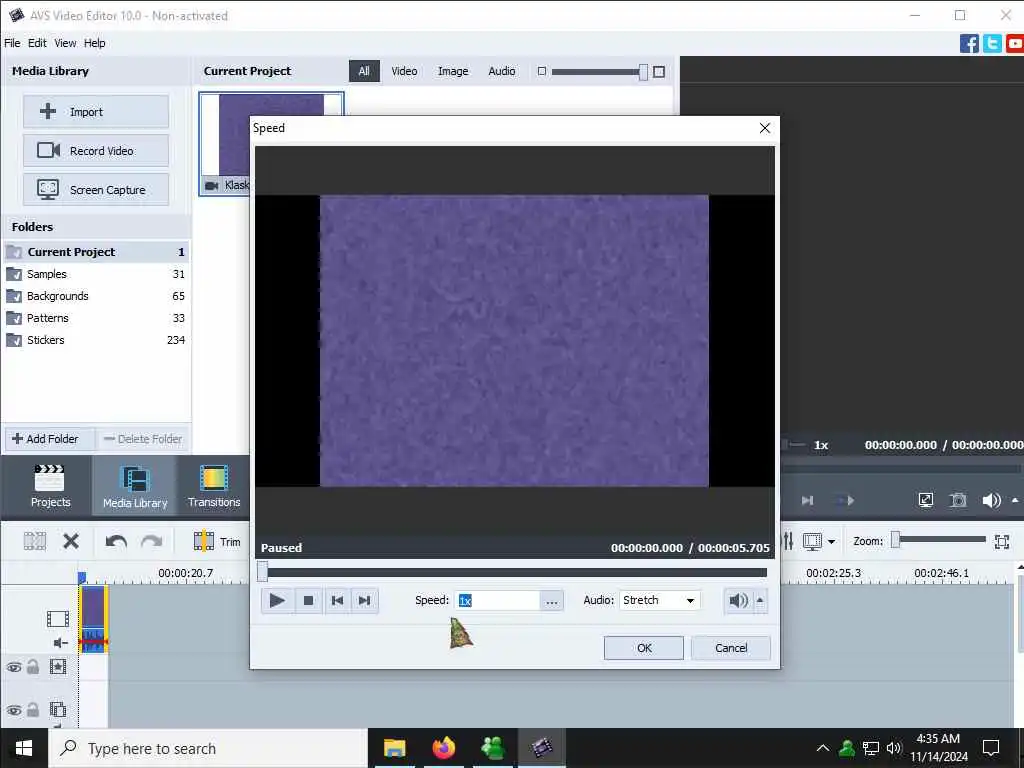The width and height of the screenshot is (1024, 768).
Task: Open Record Video from Media Library
Action: (96, 151)
